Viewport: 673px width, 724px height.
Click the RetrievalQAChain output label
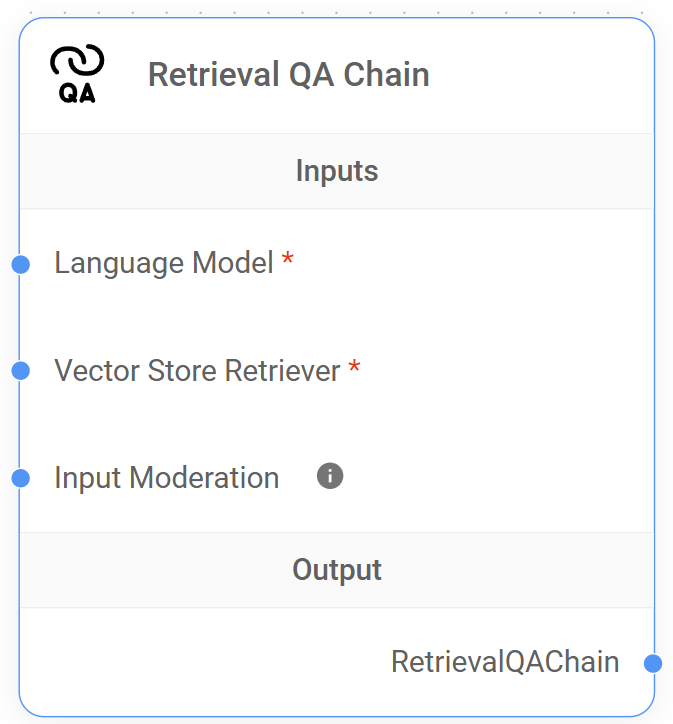pyautogui.click(x=505, y=662)
